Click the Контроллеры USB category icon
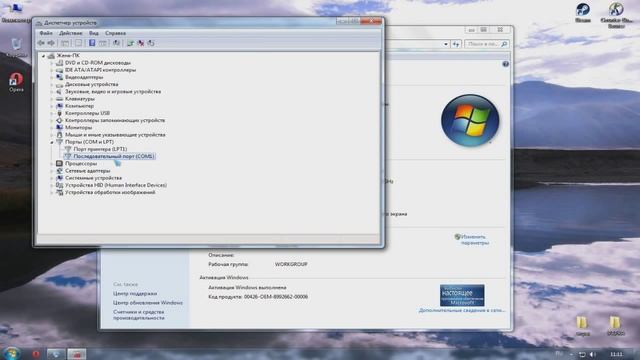Image resolution: width=640 pixels, height=360 pixels. pos(60,113)
